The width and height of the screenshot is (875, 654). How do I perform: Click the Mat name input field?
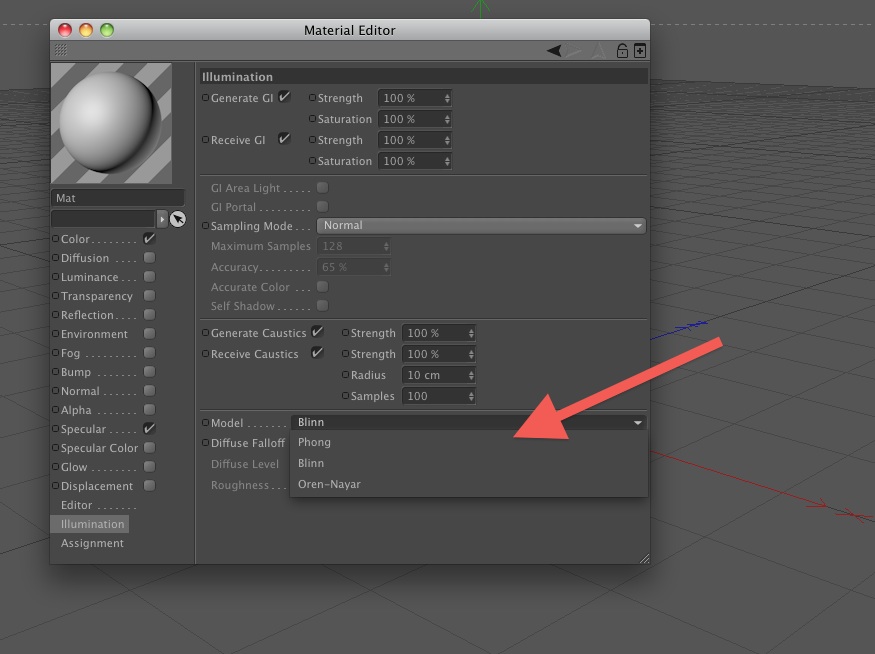[x=118, y=198]
